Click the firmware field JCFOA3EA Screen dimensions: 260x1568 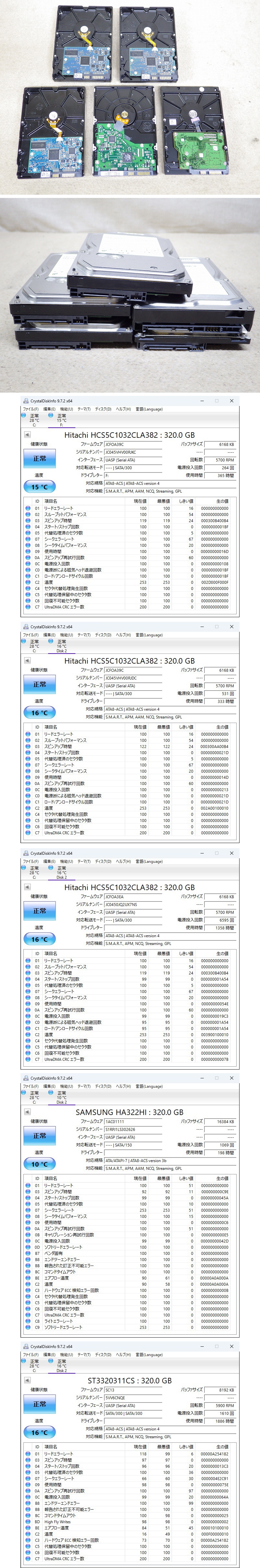tap(133, 897)
